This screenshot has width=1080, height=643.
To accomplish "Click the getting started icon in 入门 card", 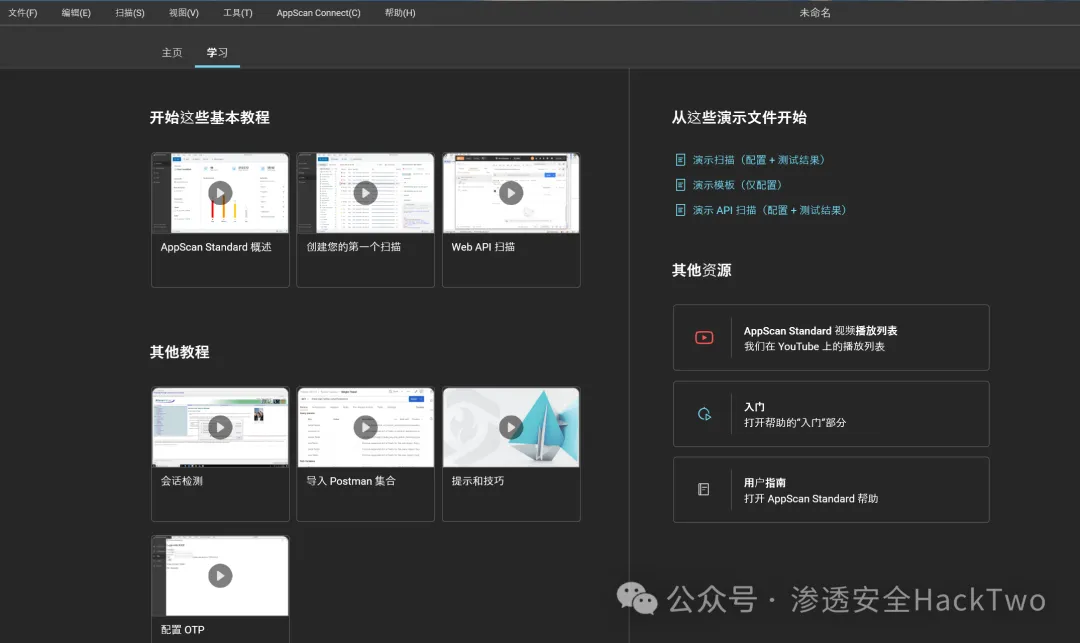I will click(x=704, y=414).
